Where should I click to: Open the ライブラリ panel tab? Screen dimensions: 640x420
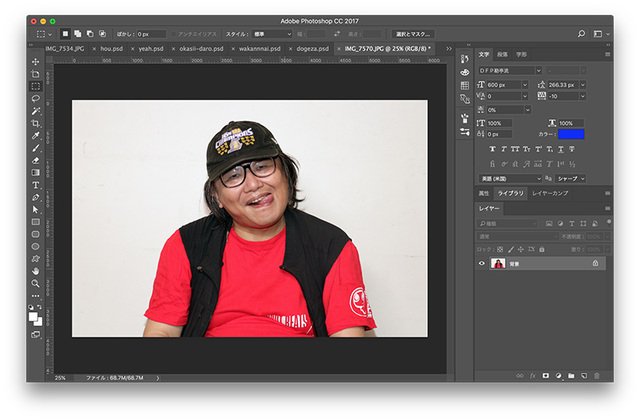(x=510, y=192)
